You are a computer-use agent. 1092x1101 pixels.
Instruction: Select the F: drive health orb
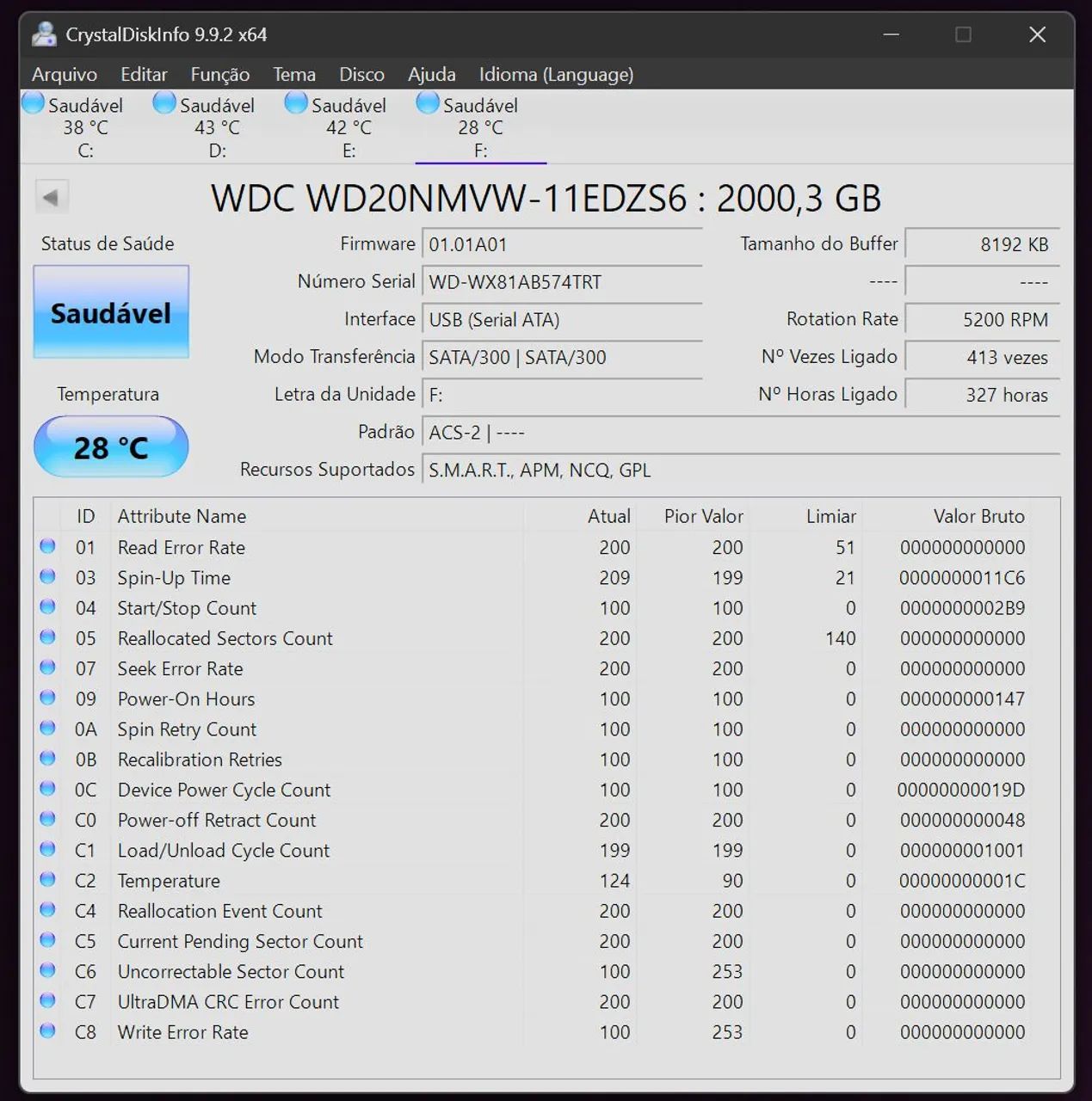(x=429, y=103)
